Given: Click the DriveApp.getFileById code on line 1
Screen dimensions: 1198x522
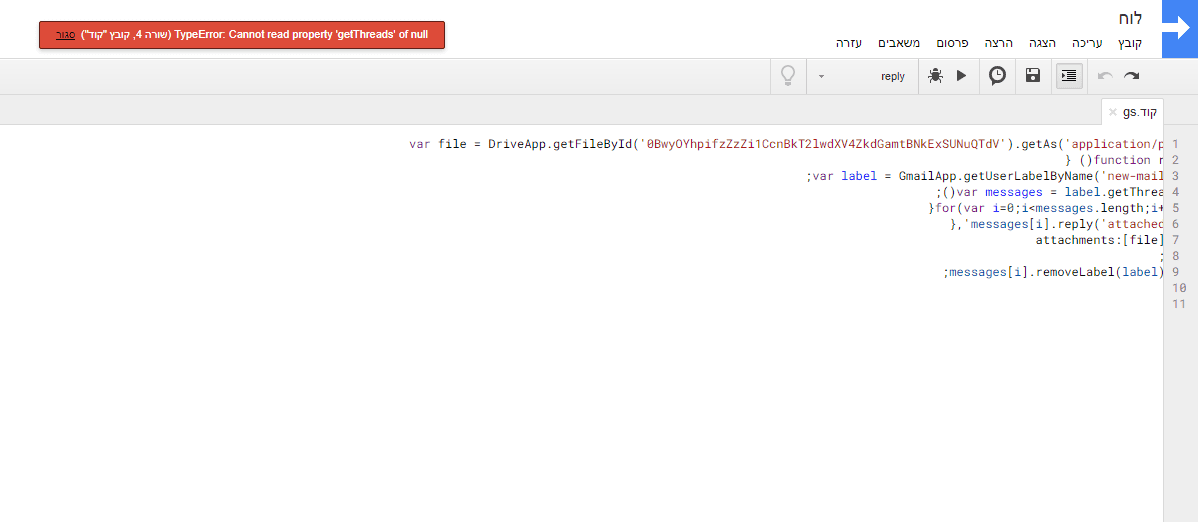Looking at the screenshot, I should (x=785, y=144).
